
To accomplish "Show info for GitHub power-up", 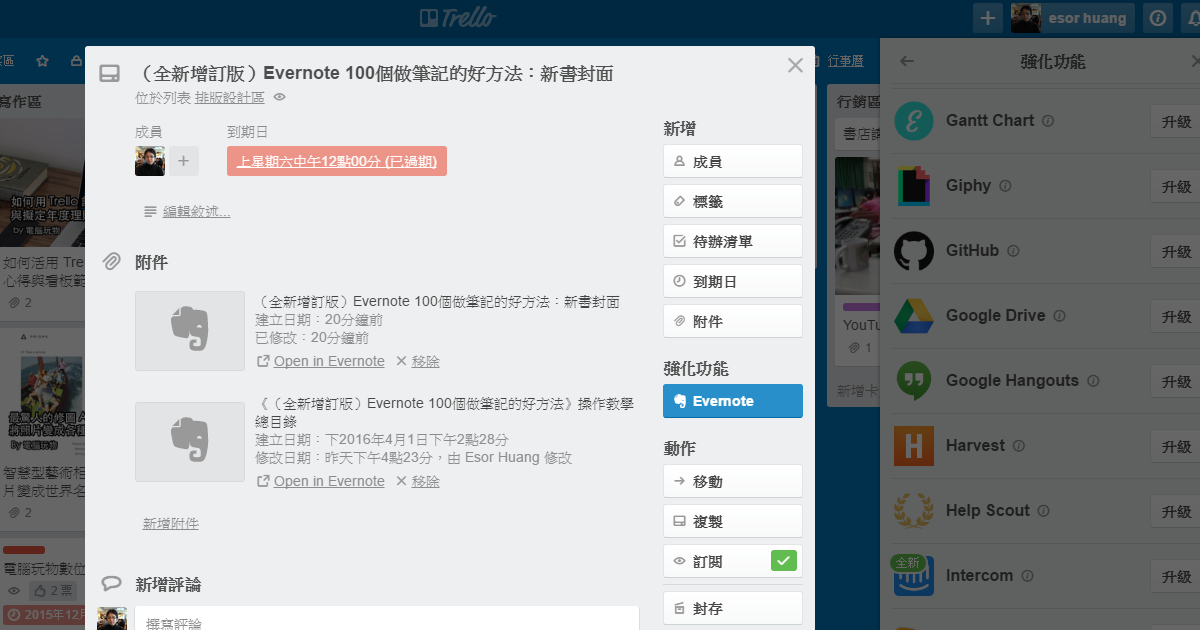I will [1013, 251].
